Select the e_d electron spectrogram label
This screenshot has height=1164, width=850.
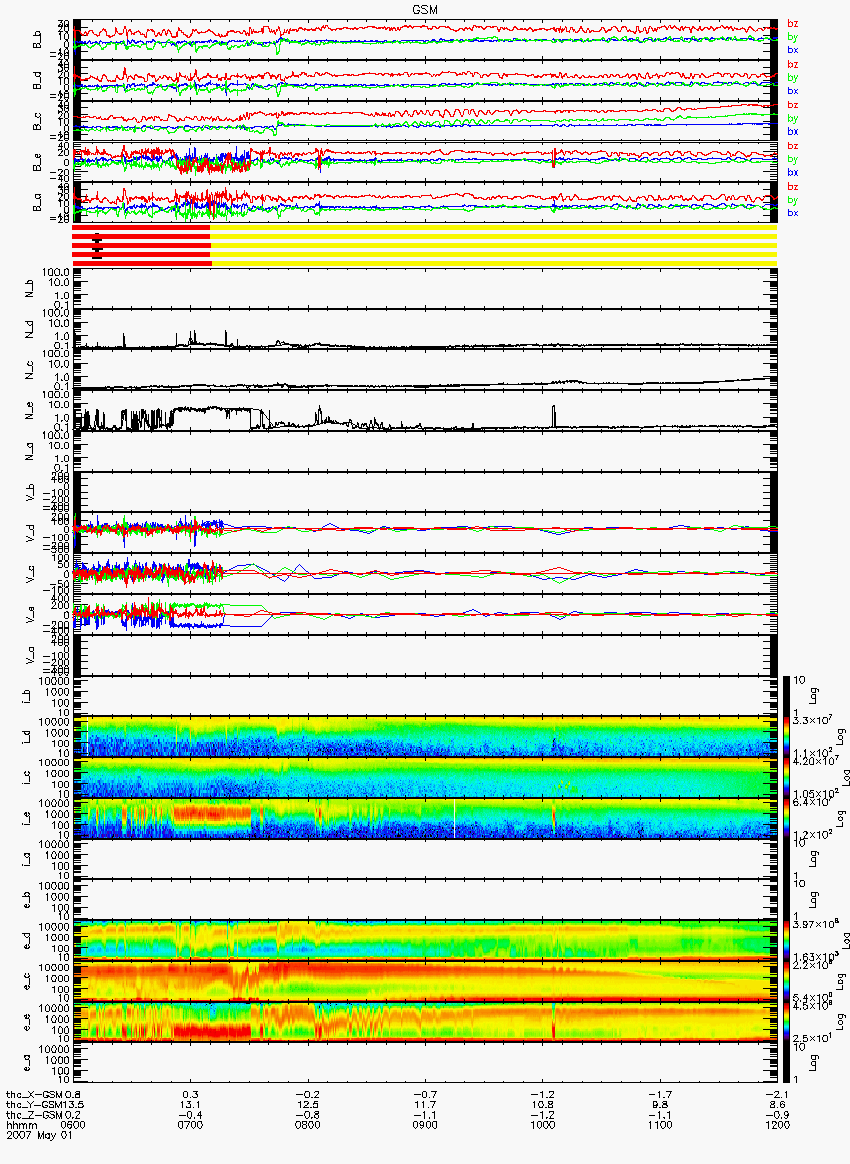coord(26,941)
